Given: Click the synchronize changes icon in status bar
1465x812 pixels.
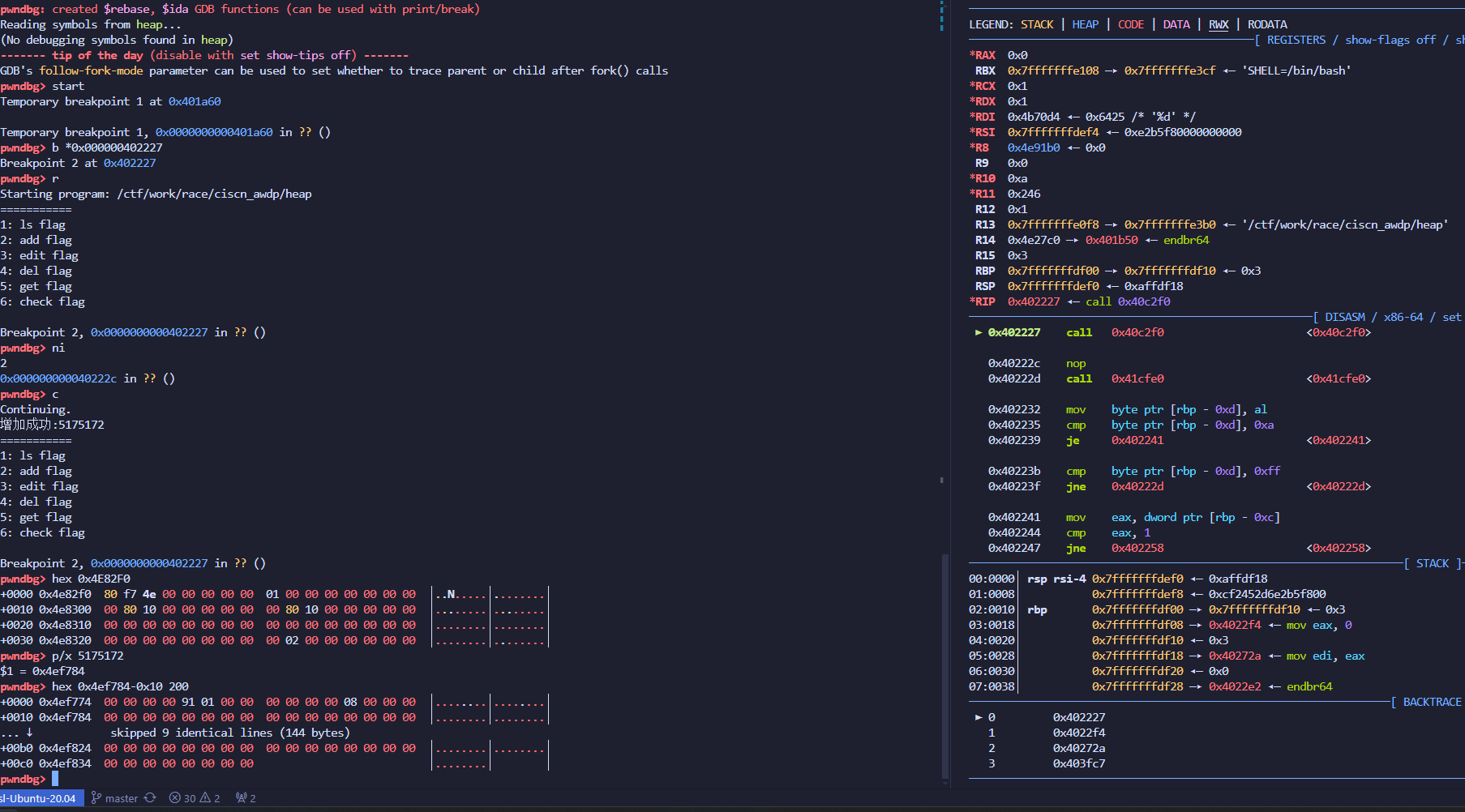Looking at the screenshot, I should (x=150, y=798).
